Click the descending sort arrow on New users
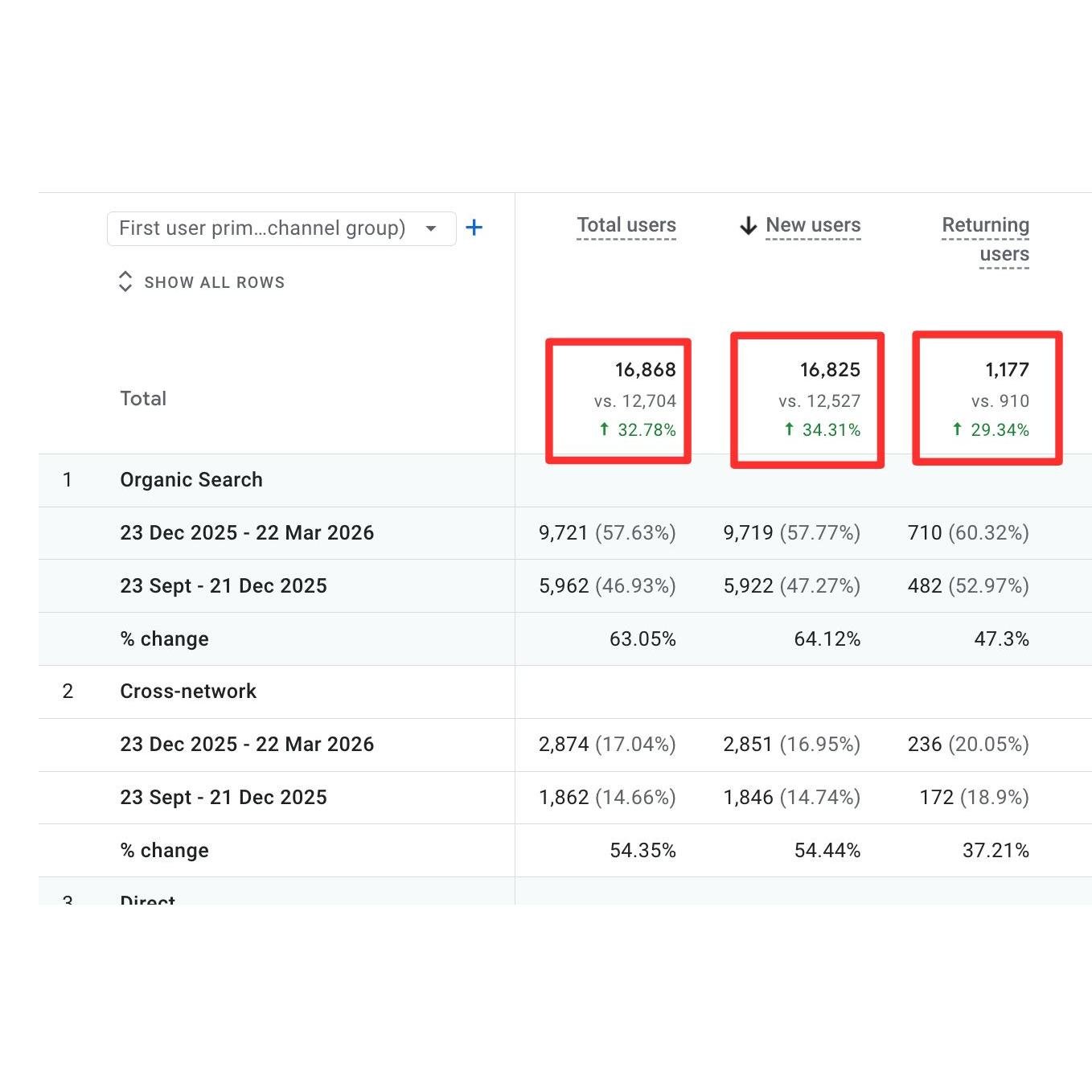1092x1092 pixels. [747, 226]
